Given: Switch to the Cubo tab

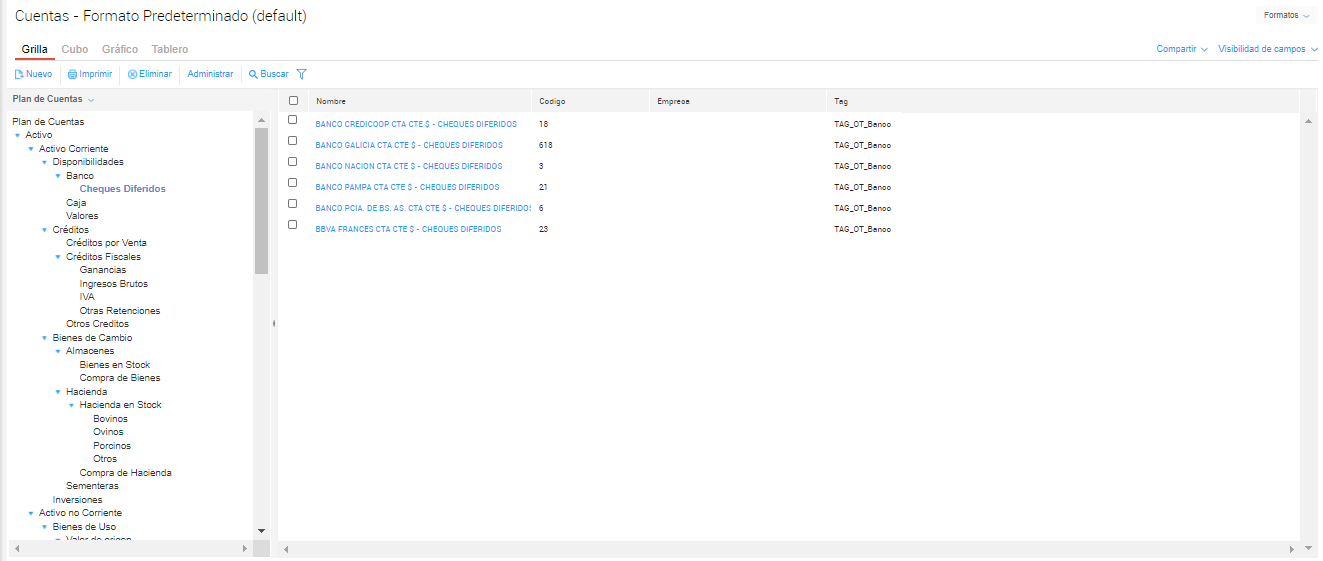Looking at the screenshot, I should point(74,49).
